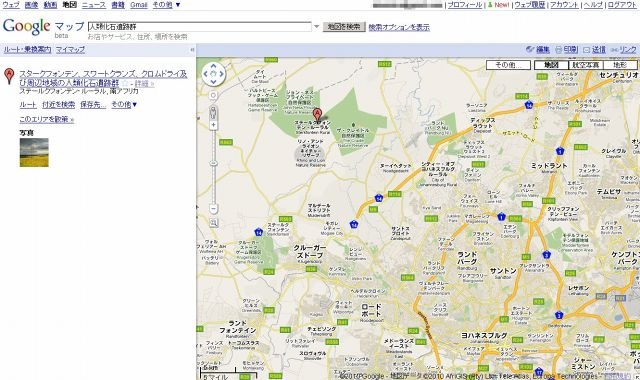Expand the その他 menu in the top navigation
Image resolution: width=640 pixels, height=380 pixels.
166,5
